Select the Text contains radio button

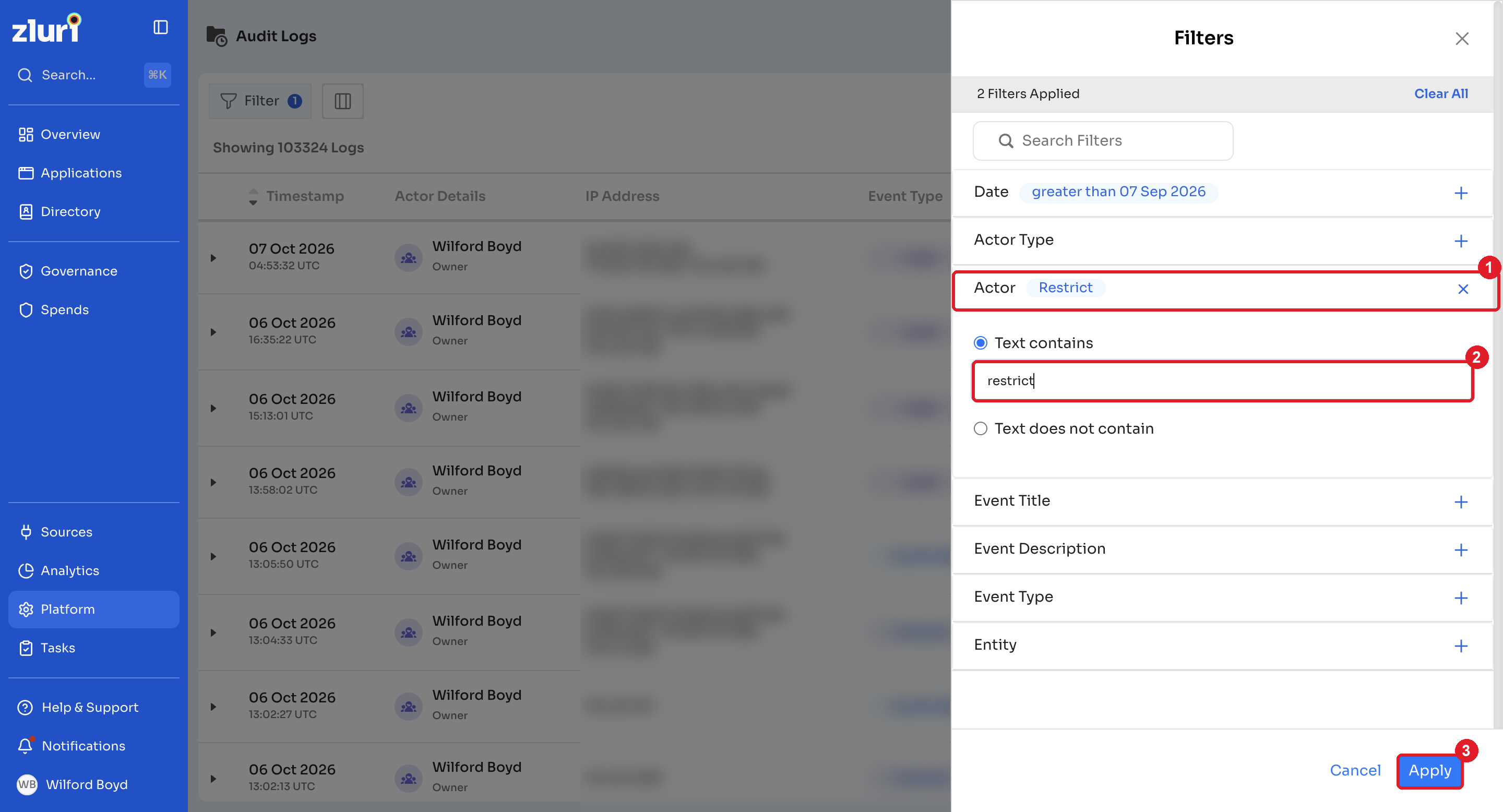[x=980, y=342]
